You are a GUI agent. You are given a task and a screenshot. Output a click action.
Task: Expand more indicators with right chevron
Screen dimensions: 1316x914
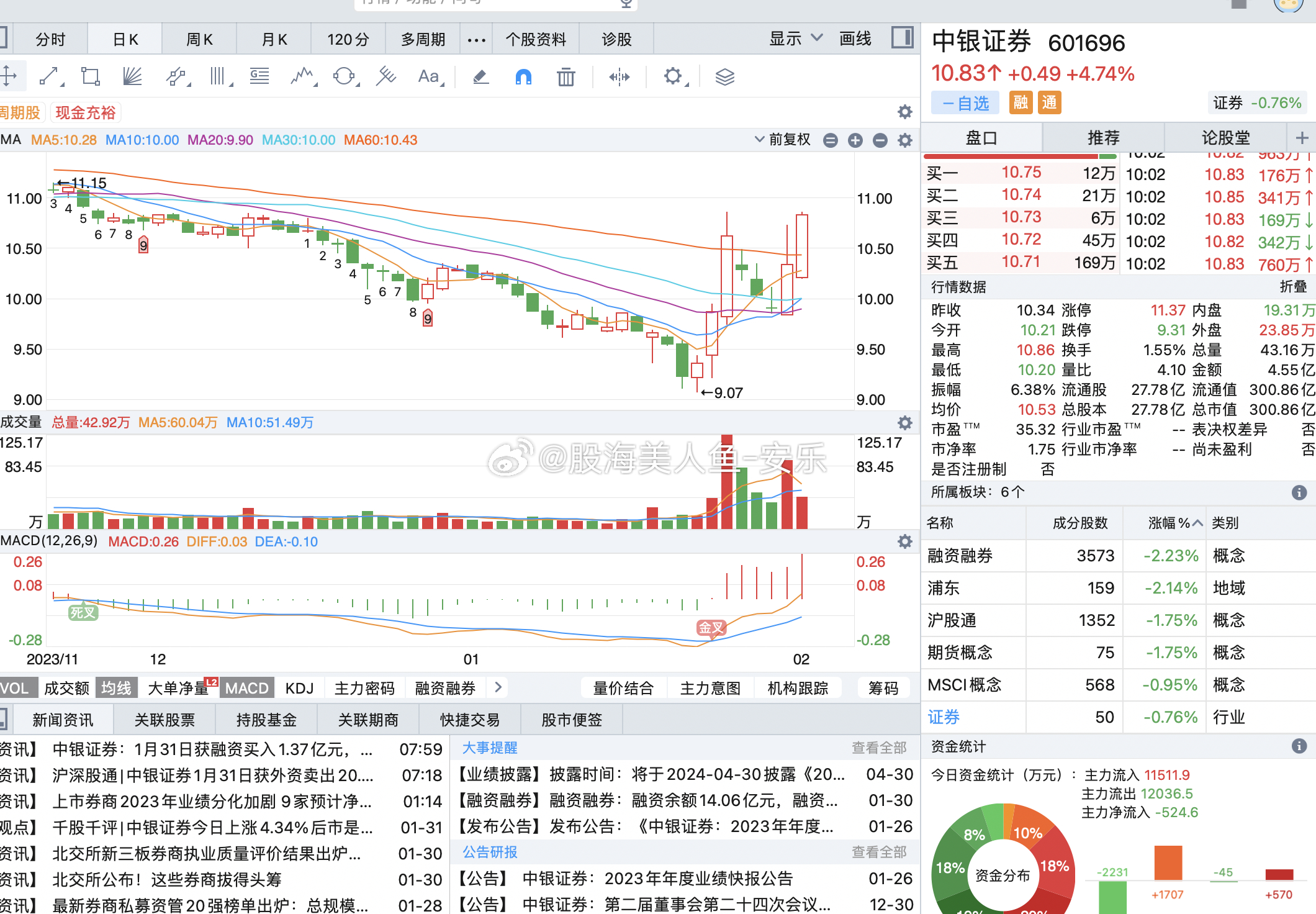point(498,687)
